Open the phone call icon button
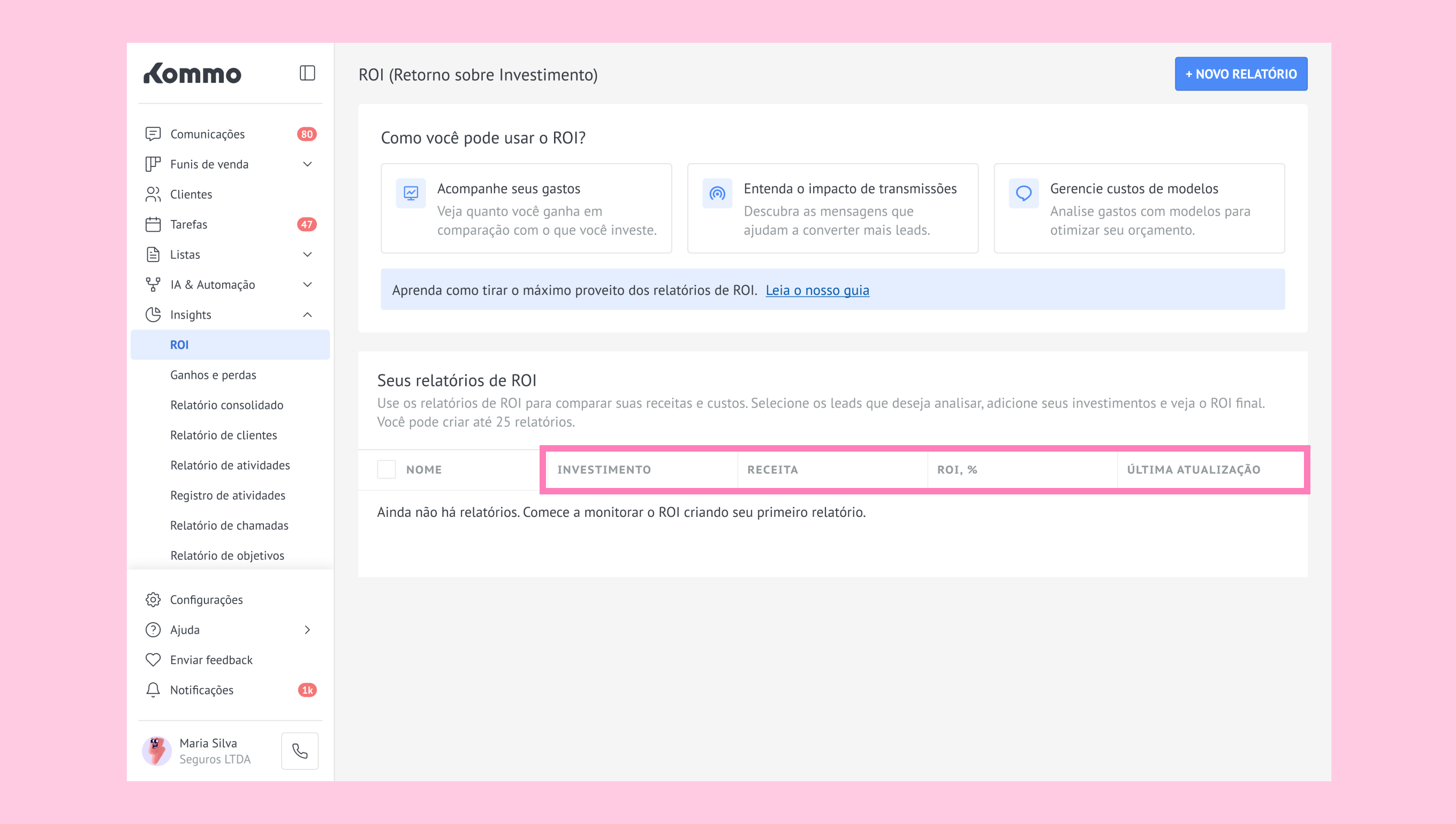The width and height of the screenshot is (1456, 824). (299, 750)
